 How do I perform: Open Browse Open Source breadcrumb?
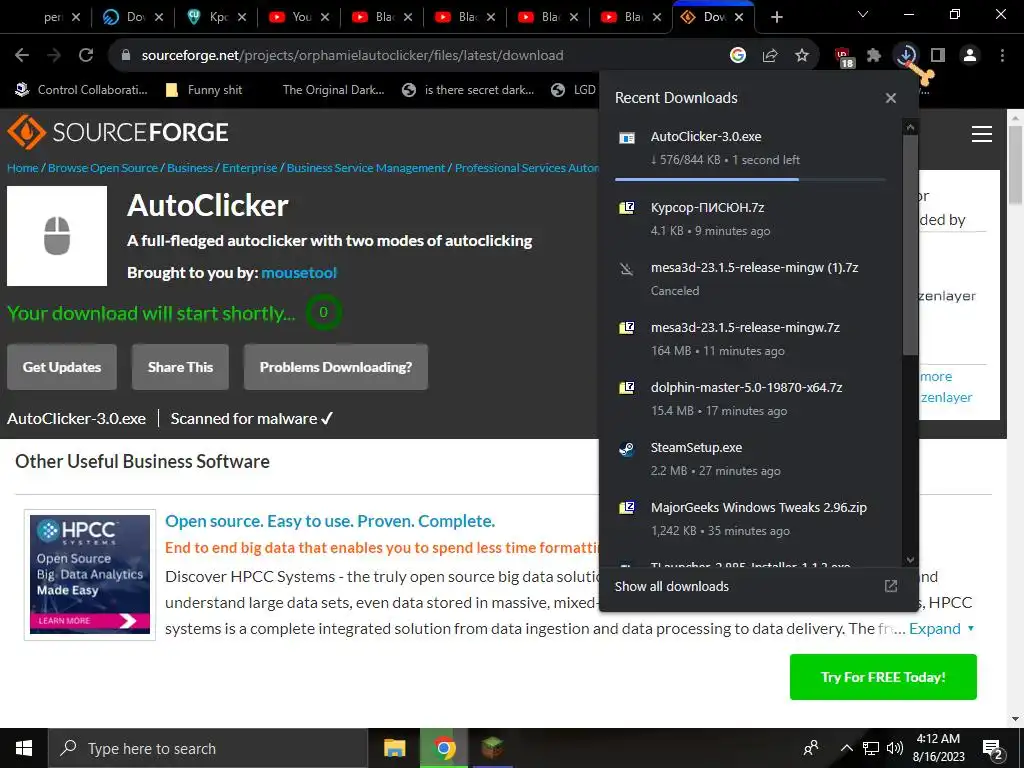pyautogui.click(x=103, y=168)
